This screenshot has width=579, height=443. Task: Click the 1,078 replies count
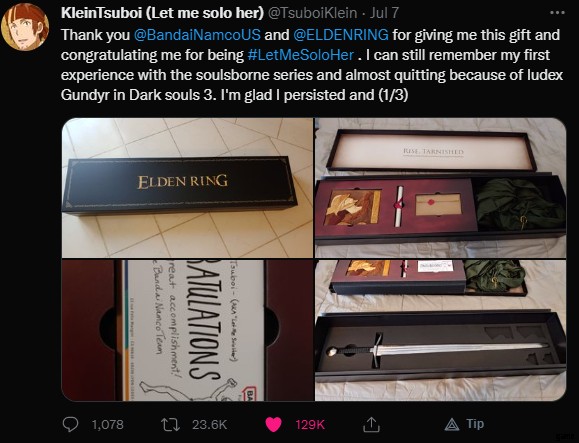pyautogui.click(x=107, y=425)
